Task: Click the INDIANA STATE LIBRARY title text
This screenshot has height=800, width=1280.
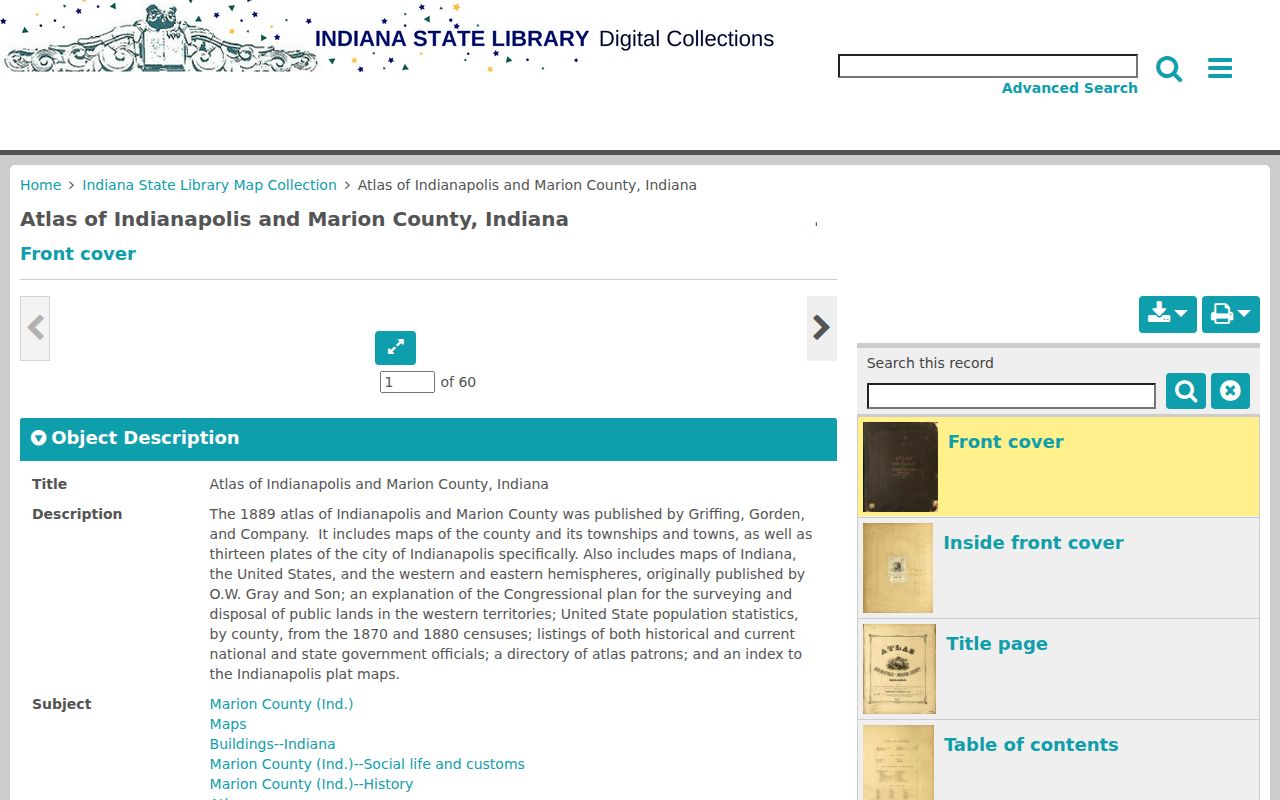Action: (452, 39)
